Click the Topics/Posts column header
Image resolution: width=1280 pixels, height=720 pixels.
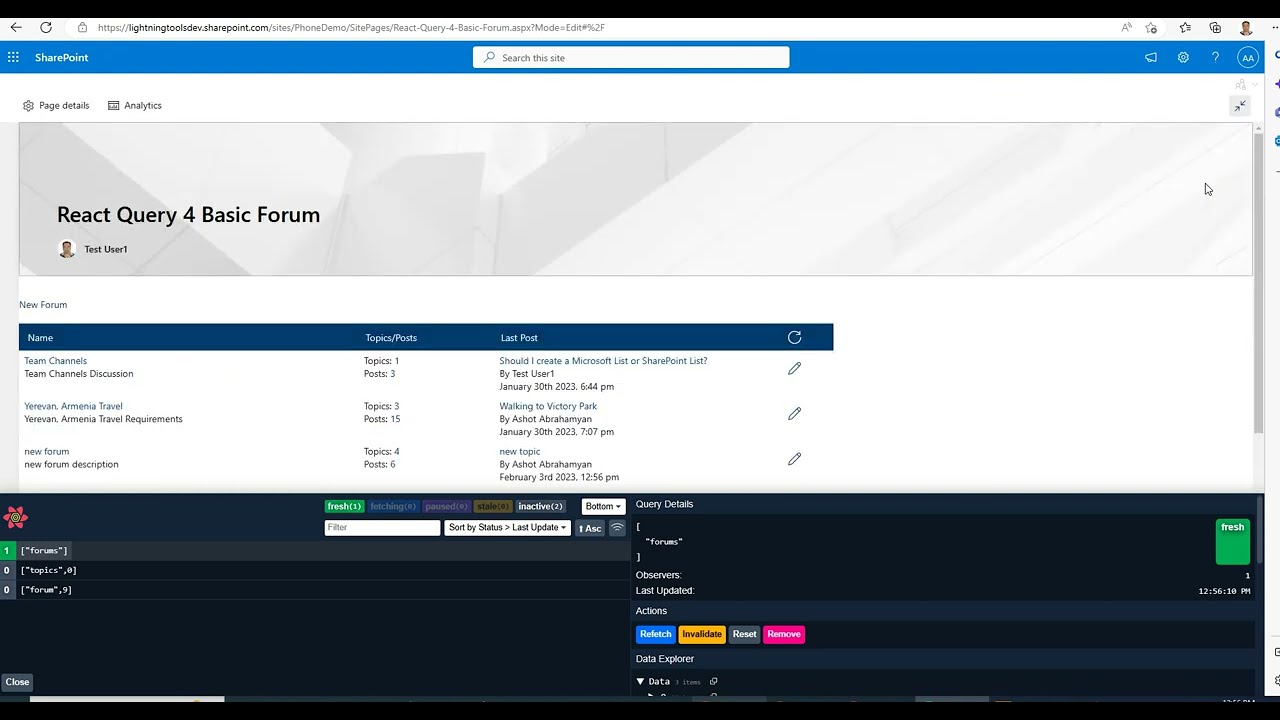coord(392,338)
